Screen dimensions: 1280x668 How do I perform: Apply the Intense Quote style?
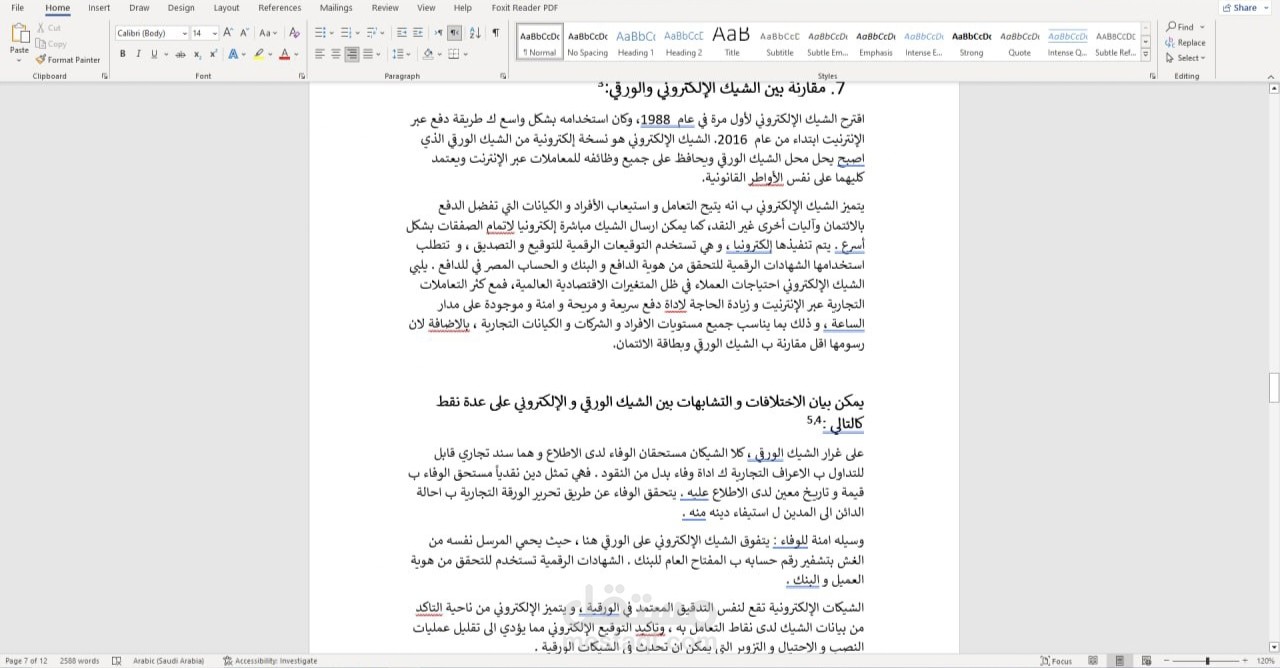[x=1067, y=40]
